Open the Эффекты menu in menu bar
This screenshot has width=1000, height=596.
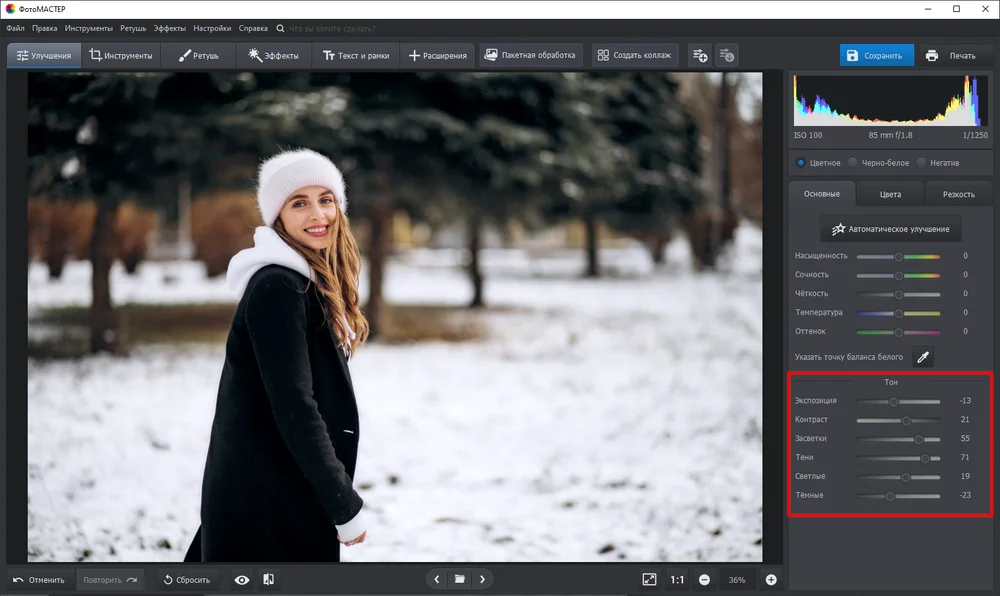(x=170, y=28)
